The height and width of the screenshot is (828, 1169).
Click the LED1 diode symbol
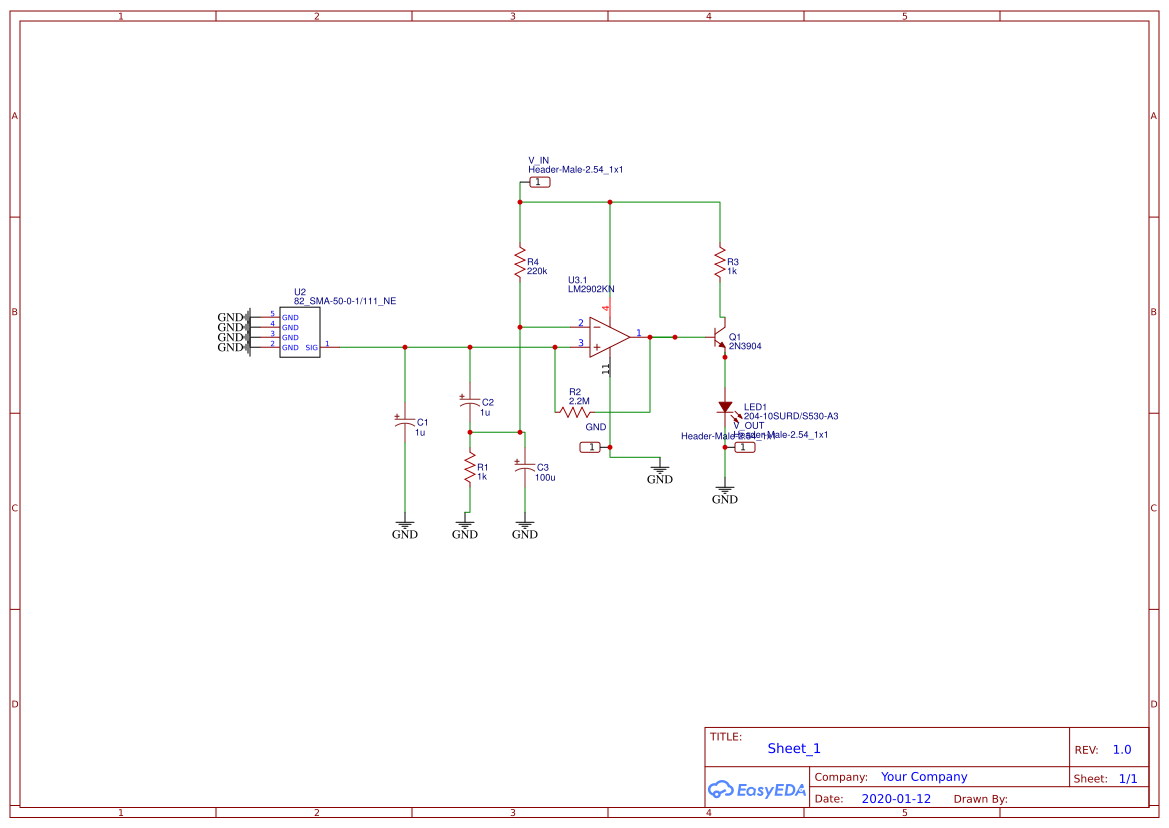coord(726,407)
